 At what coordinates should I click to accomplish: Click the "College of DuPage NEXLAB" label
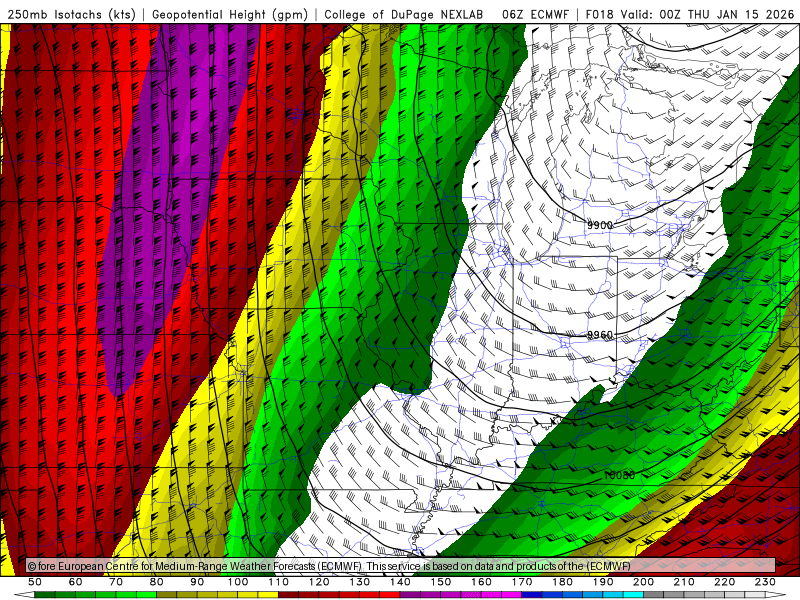click(404, 14)
